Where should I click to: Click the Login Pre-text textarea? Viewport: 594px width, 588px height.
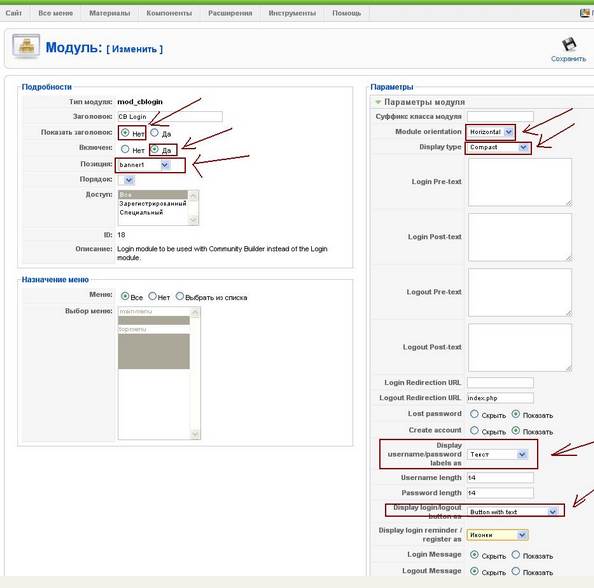pyautogui.click(x=520, y=182)
